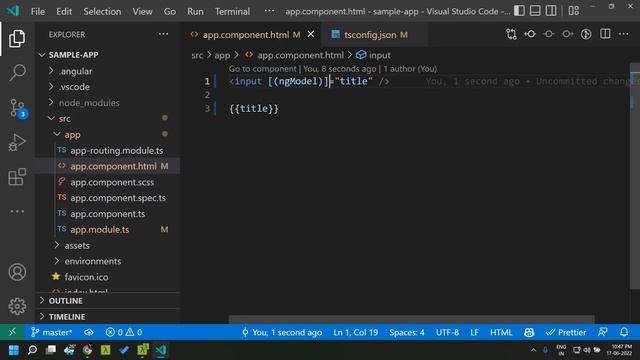
Task: Change the language mode HTML
Action: click(501, 332)
